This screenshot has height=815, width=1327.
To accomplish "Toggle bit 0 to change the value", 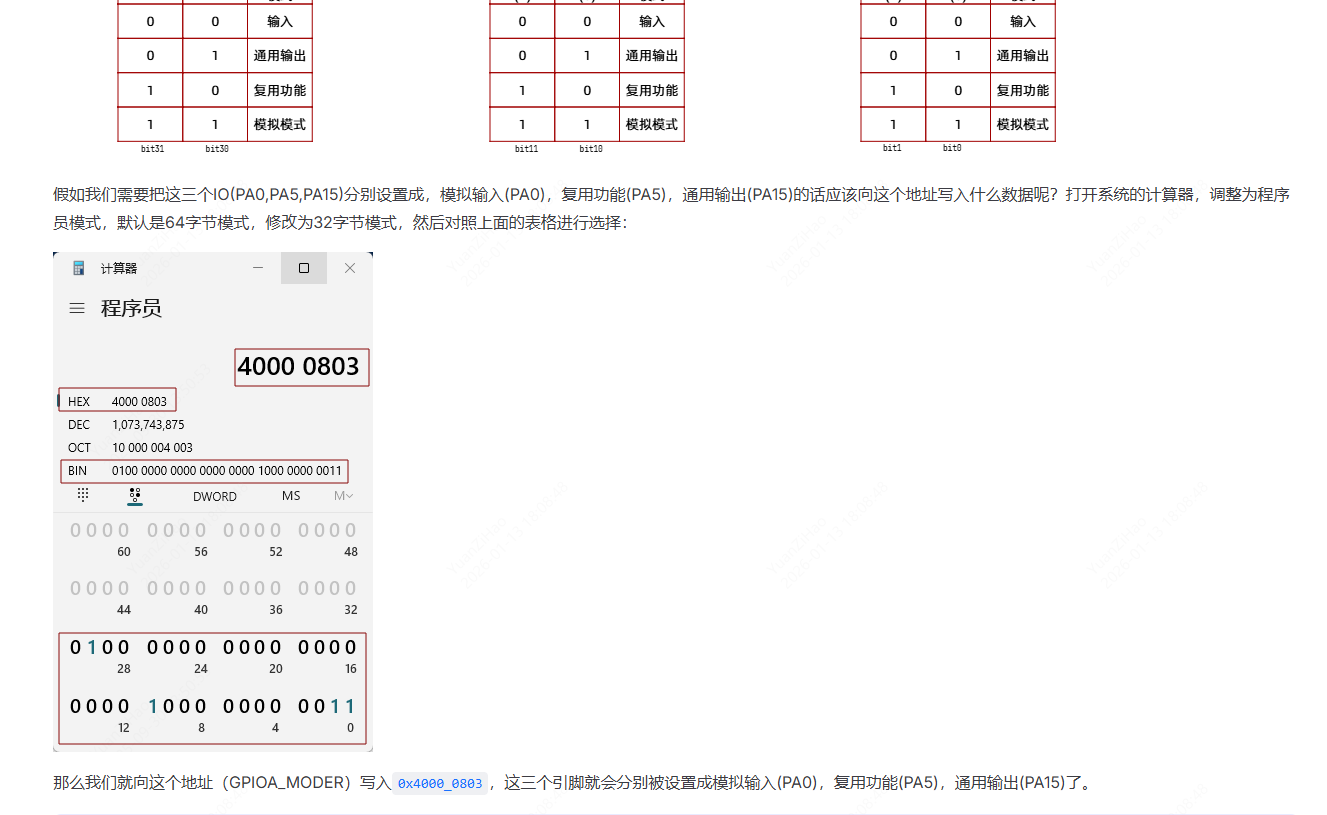I will [x=352, y=705].
